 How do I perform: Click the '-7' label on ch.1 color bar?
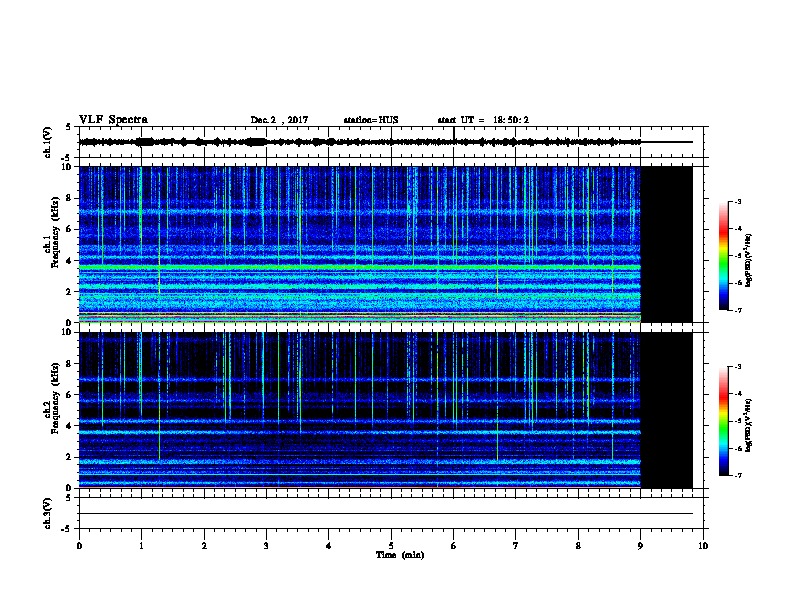(x=737, y=310)
